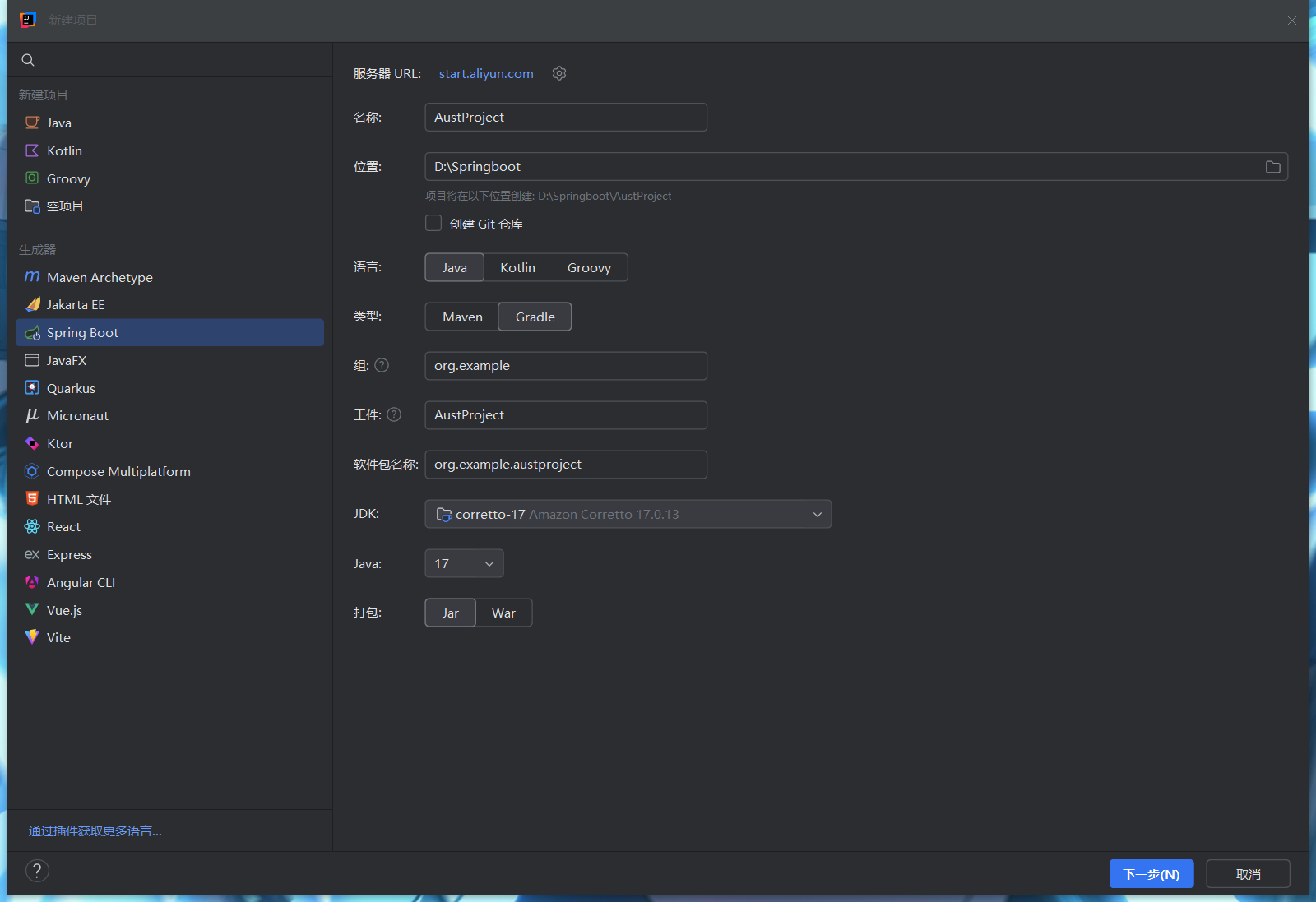Screen dimensions: 1316x902
Task: Click the React atom icon
Action: coord(32,526)
